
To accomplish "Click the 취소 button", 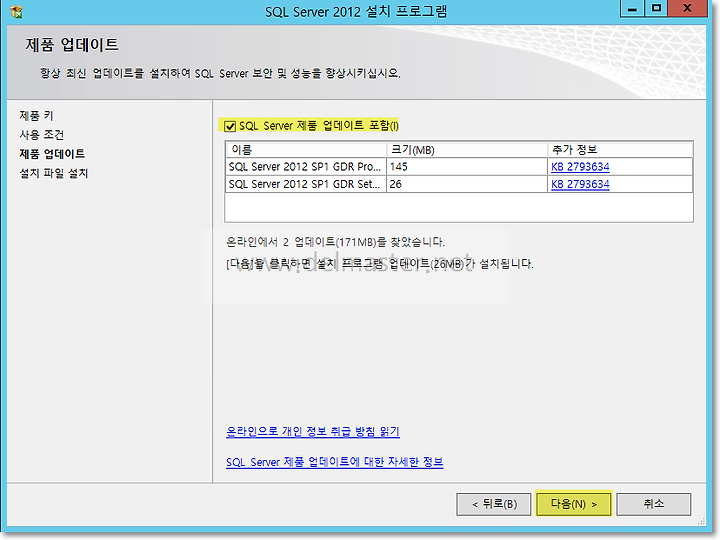I will 653,504.
